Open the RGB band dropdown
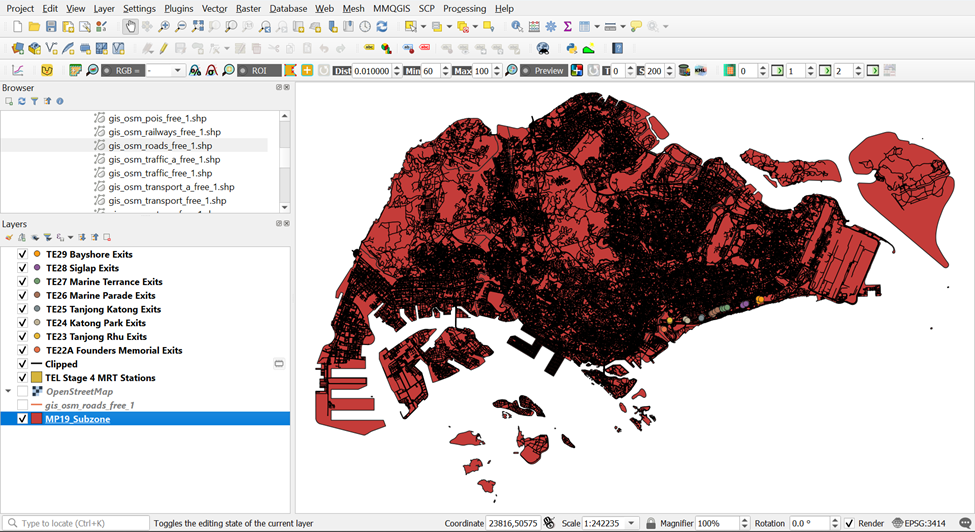Image resolution: width=975 pixels, height=532 pixels. [x=178, y=71]
